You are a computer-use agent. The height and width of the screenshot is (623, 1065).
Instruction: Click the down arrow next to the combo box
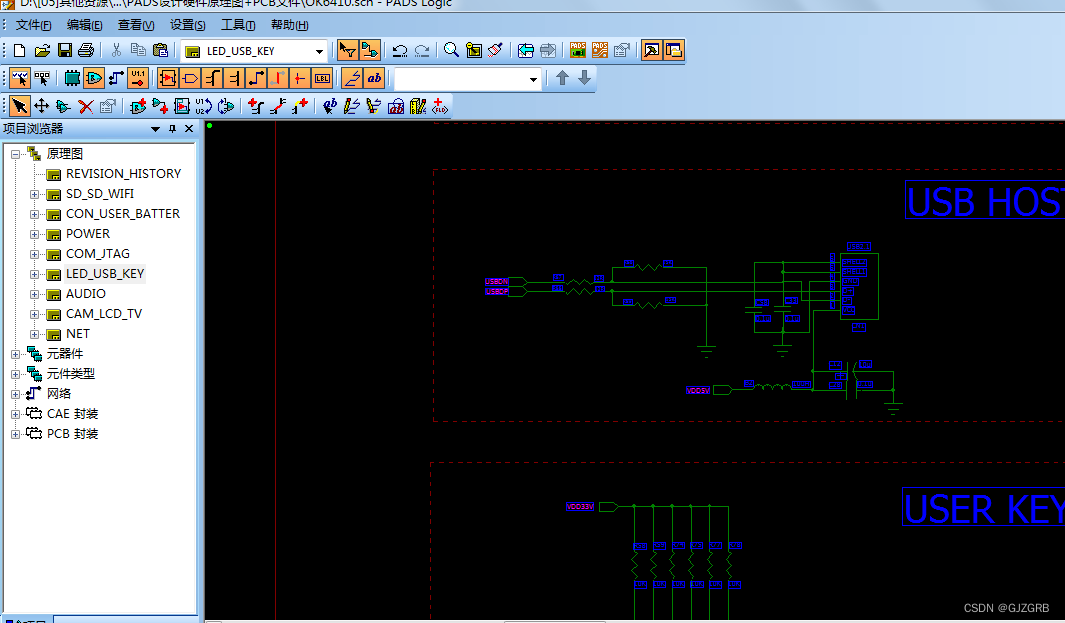[x=584, y=78]
